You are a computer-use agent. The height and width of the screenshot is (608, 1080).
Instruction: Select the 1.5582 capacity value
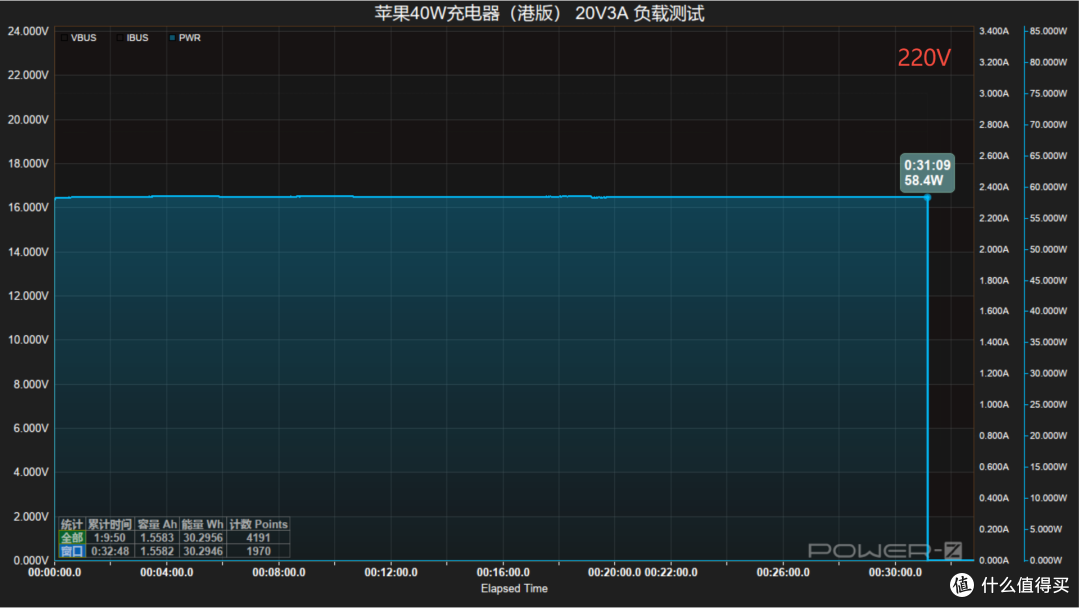coord(157,551)
